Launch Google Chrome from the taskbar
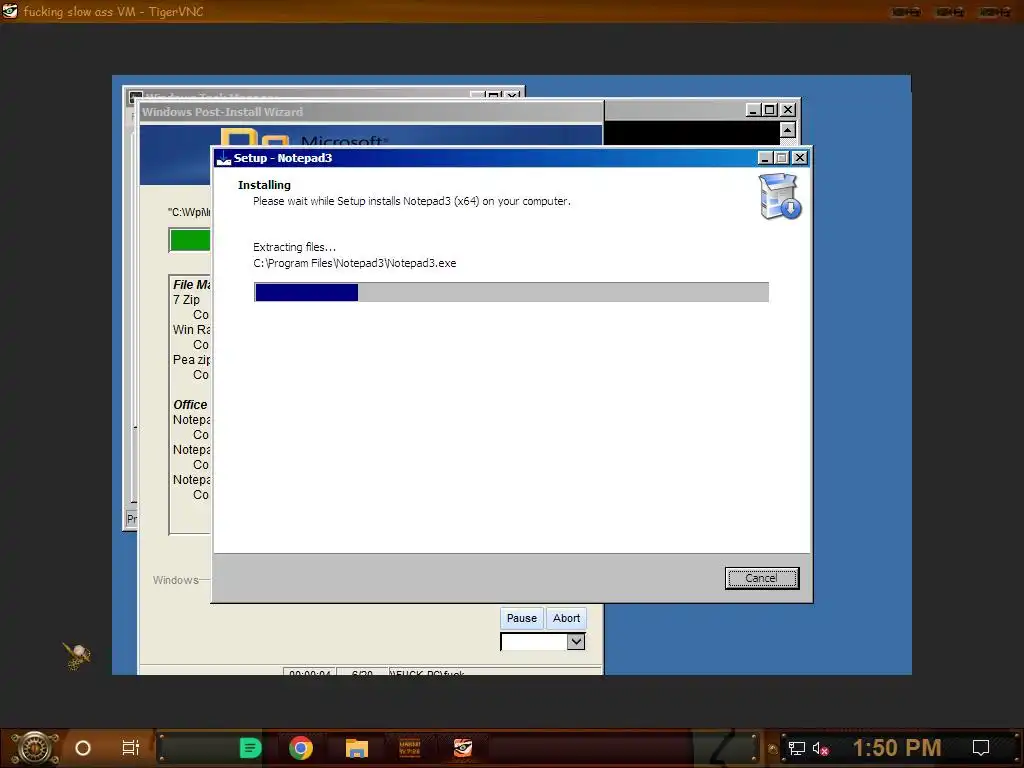Image resolution: width=1024 pixels, height=768 pixels. click(301, 748)
